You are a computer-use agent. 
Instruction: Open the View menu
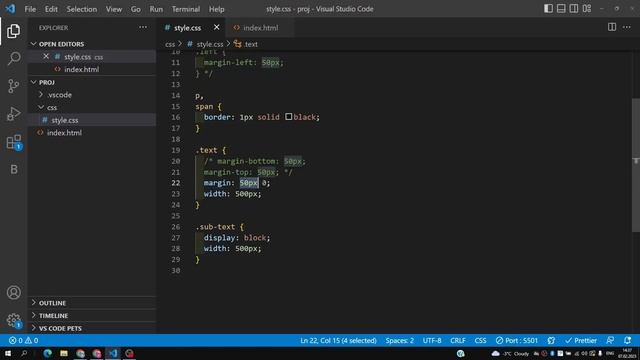(x=114, y=9)
